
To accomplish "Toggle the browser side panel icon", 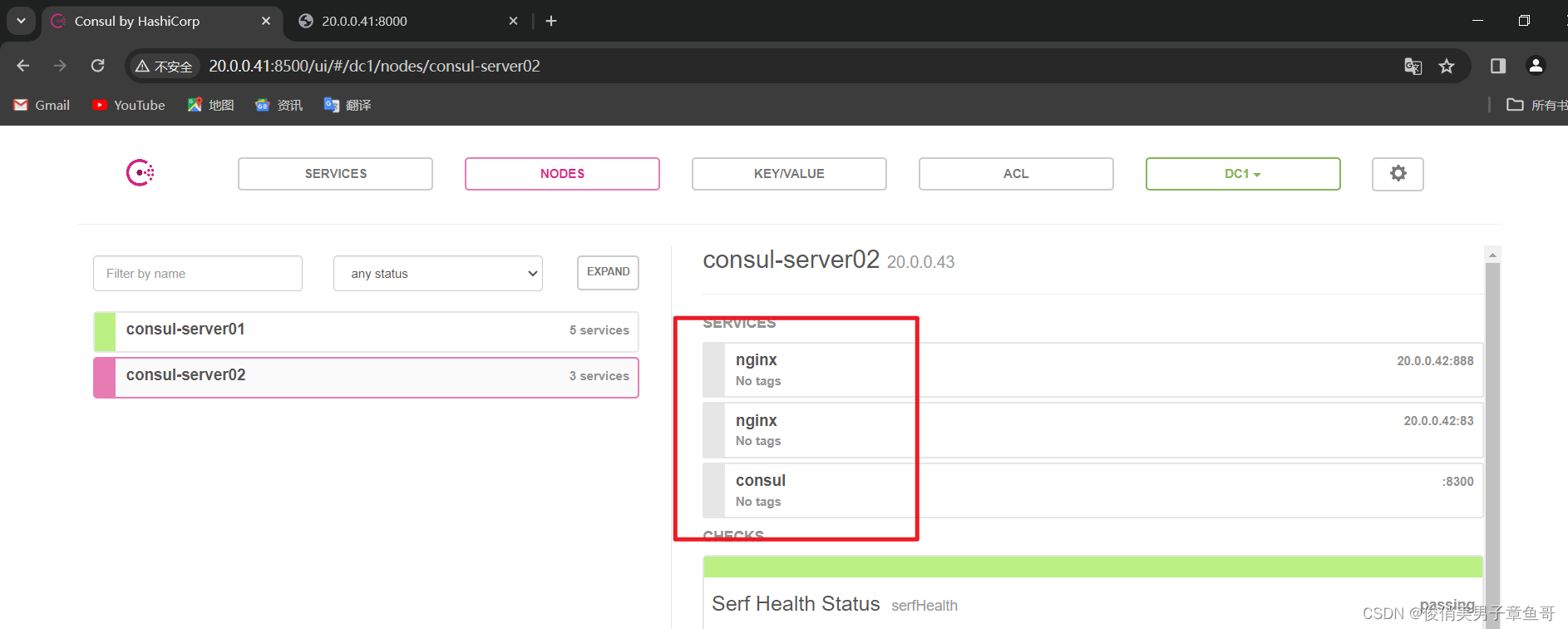I will 1498,66.
